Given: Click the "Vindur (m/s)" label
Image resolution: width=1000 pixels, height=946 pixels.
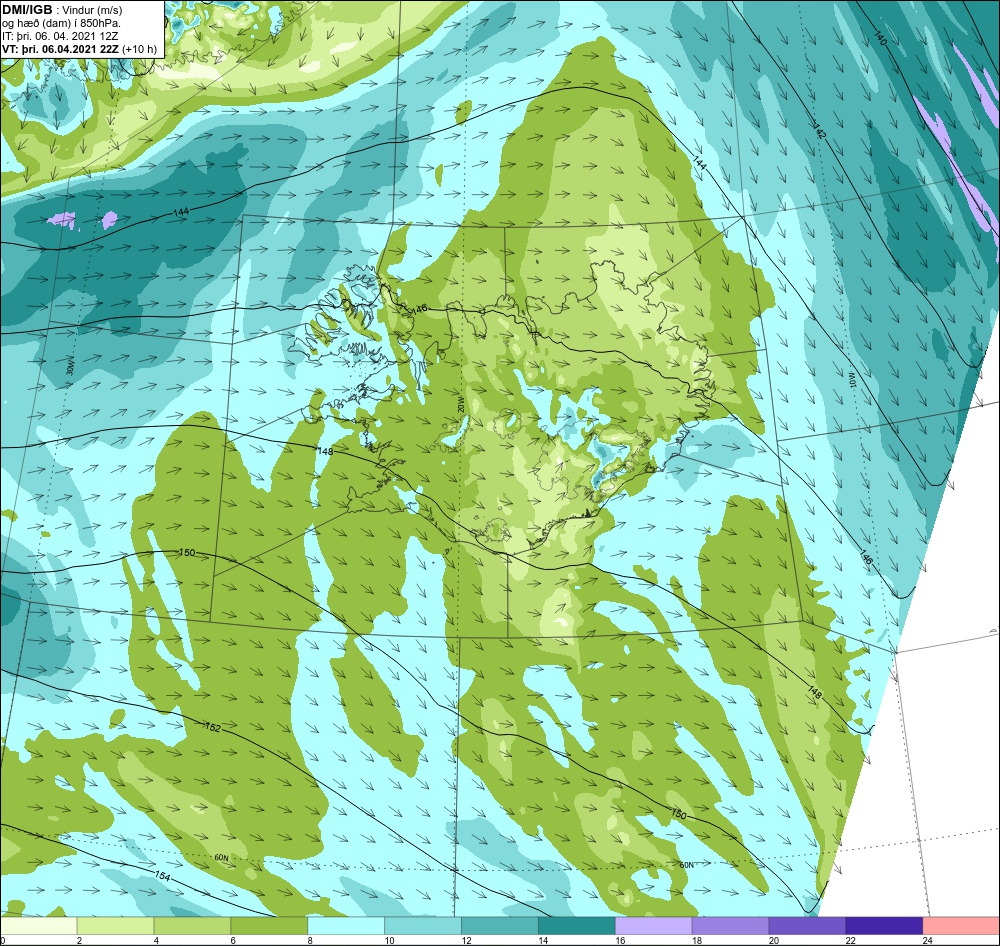Looking at the screenshot, I should click(x=92, y=11).
